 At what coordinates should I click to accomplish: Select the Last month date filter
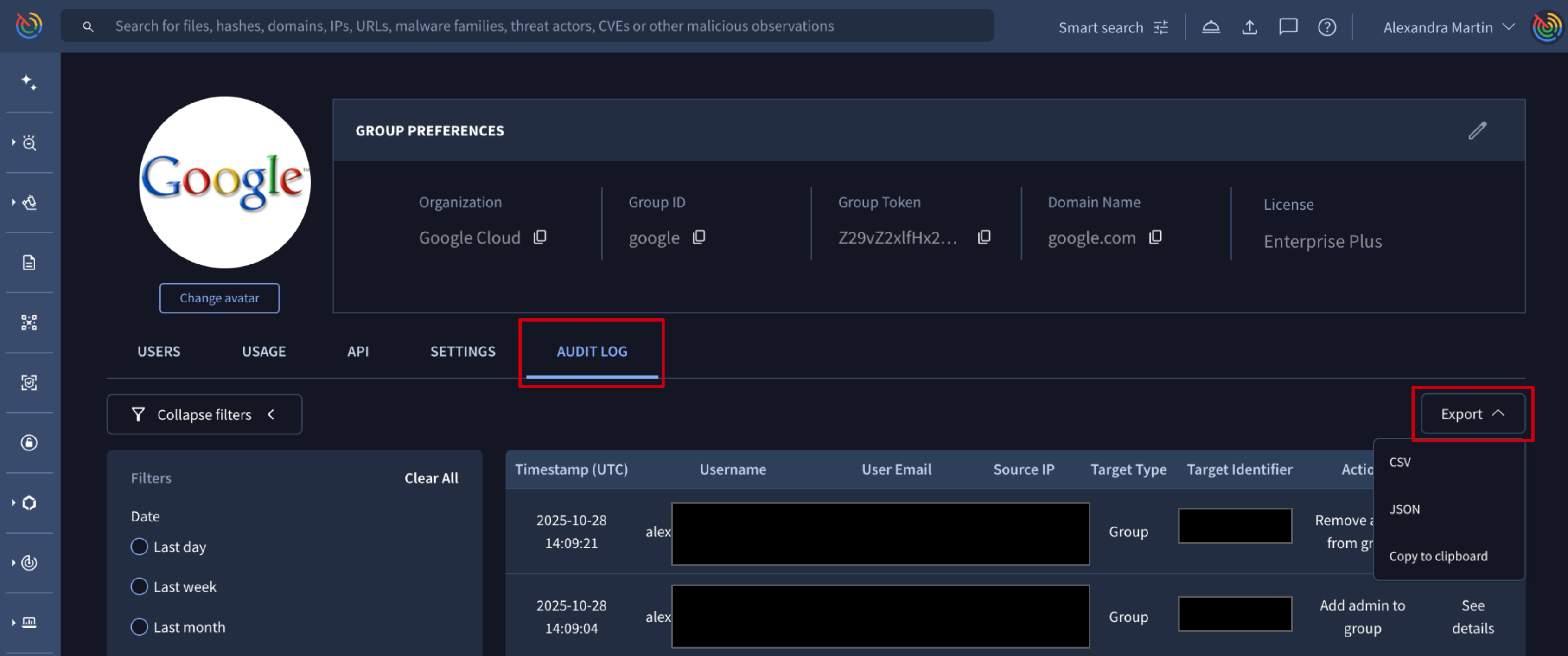[x=140, y=627]
